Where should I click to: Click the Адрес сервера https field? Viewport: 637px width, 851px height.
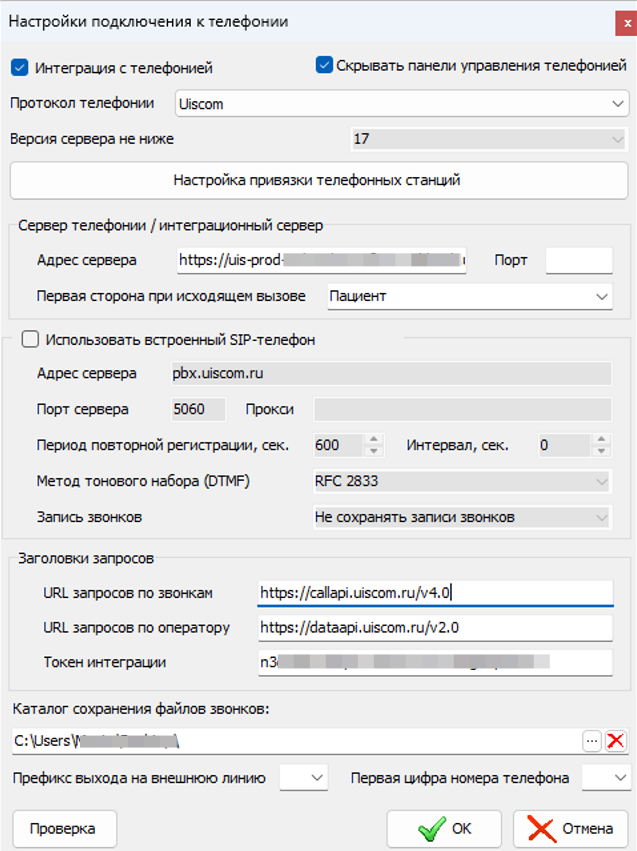[x=322, y=261]
